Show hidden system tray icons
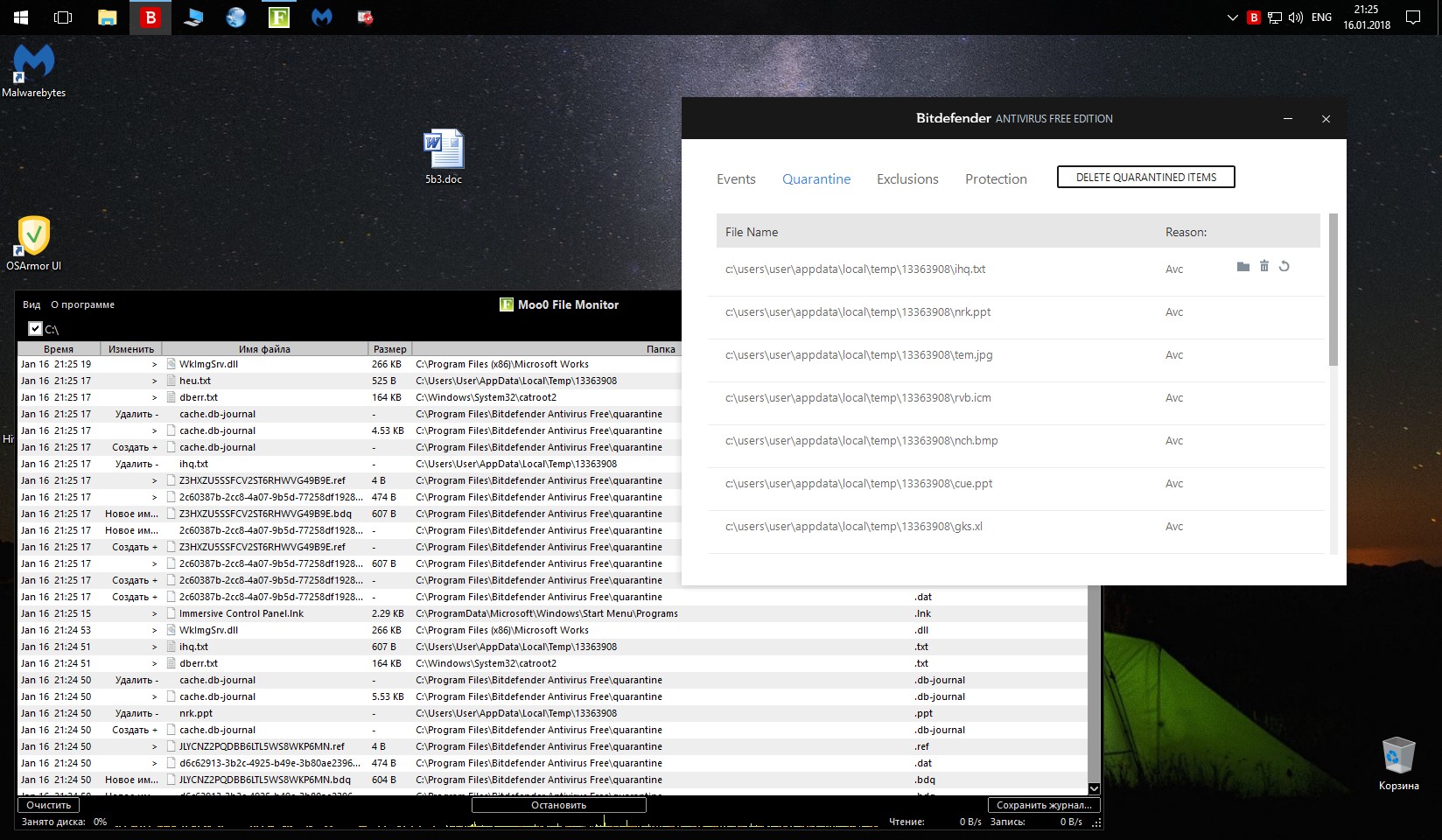The width and height of the screenshot is (1442, 840). click(x=1233, y=17)
